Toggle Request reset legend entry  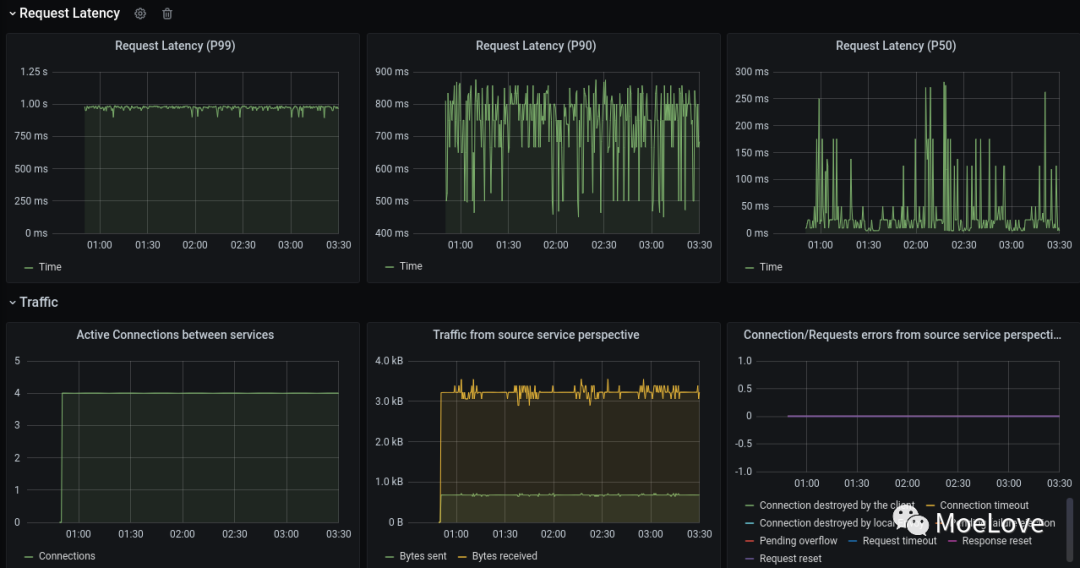(x=790, y=559)
